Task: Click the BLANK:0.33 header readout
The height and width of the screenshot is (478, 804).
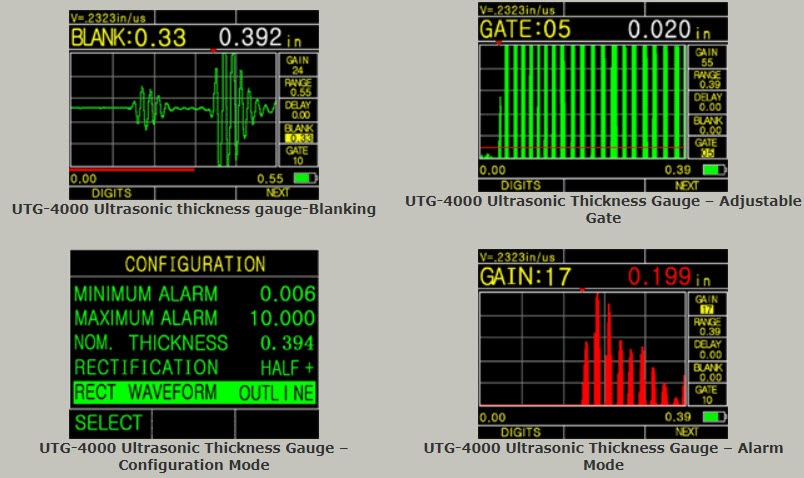Action: [x=128, y=38]
